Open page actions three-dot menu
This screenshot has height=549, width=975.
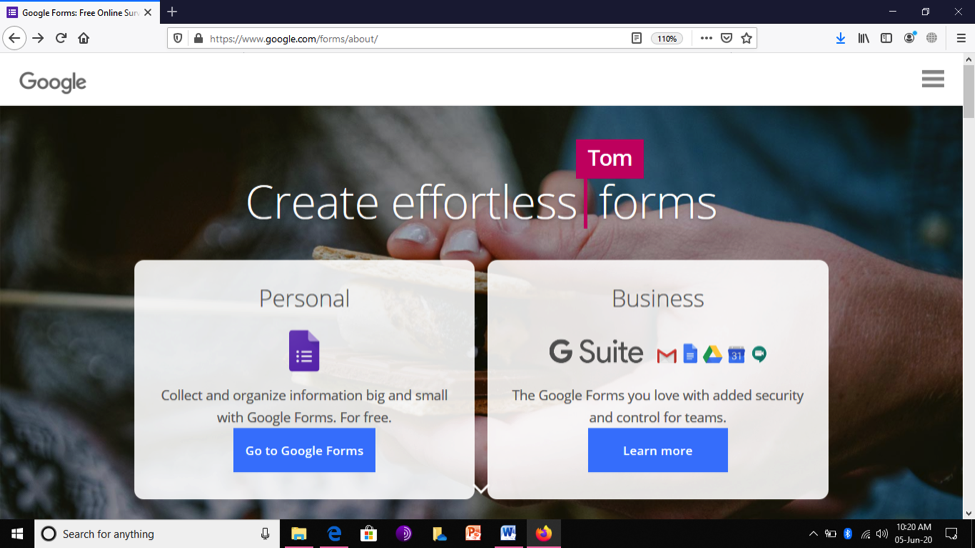coord(706,38)
